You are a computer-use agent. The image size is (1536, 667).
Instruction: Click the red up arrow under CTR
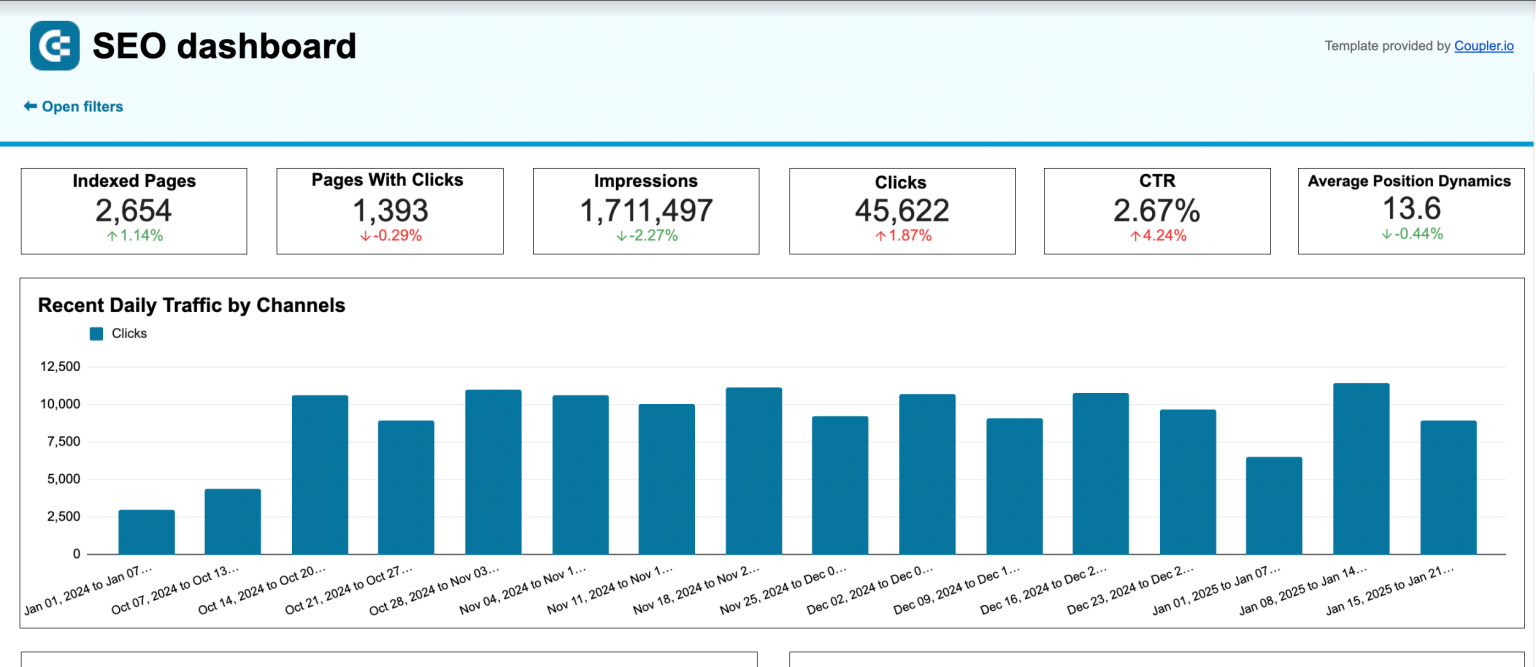click(x=1135, y=235)
